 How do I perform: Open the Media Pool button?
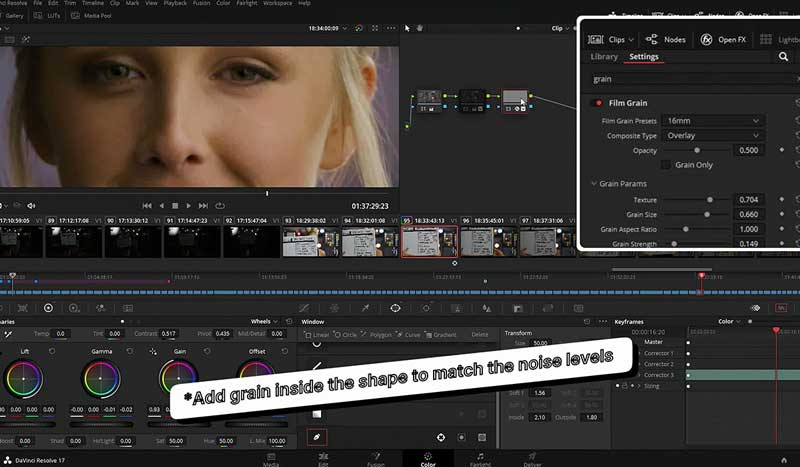(91, 16)
